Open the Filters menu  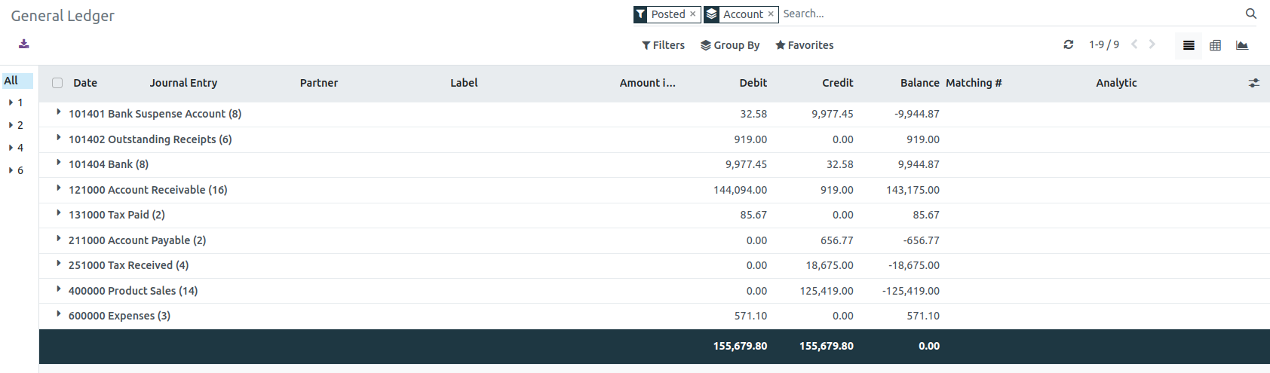[x=663, y=45]
